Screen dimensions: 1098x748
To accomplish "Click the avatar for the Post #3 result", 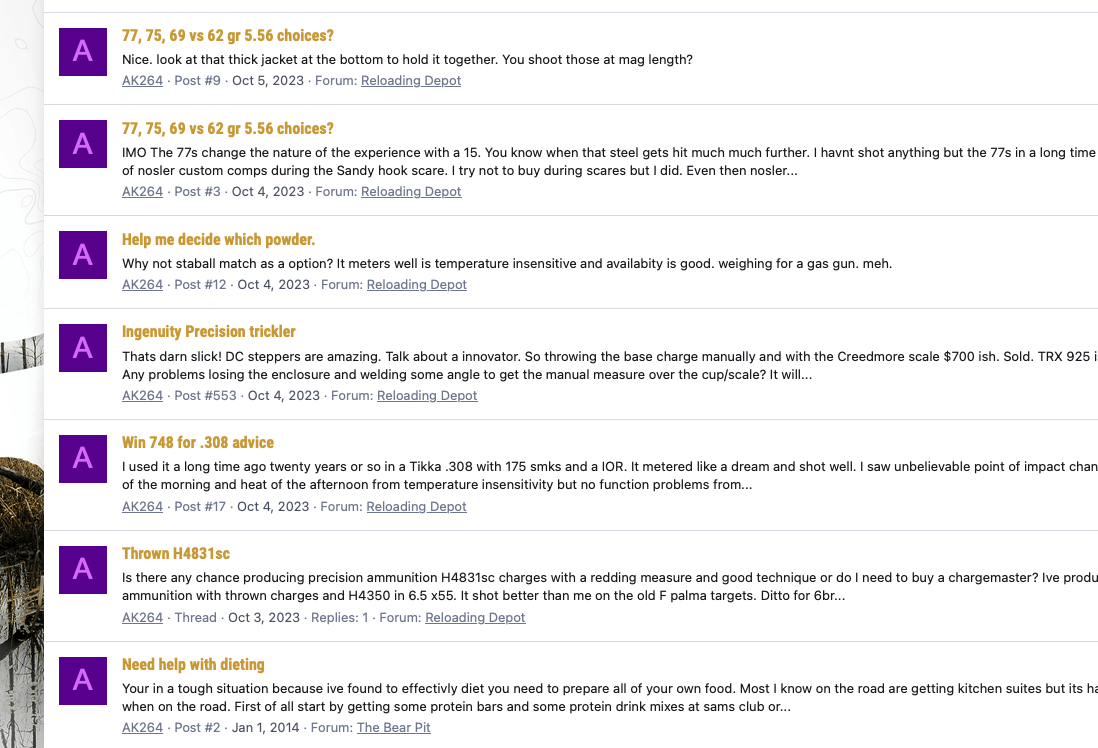I will coord(83,144).
